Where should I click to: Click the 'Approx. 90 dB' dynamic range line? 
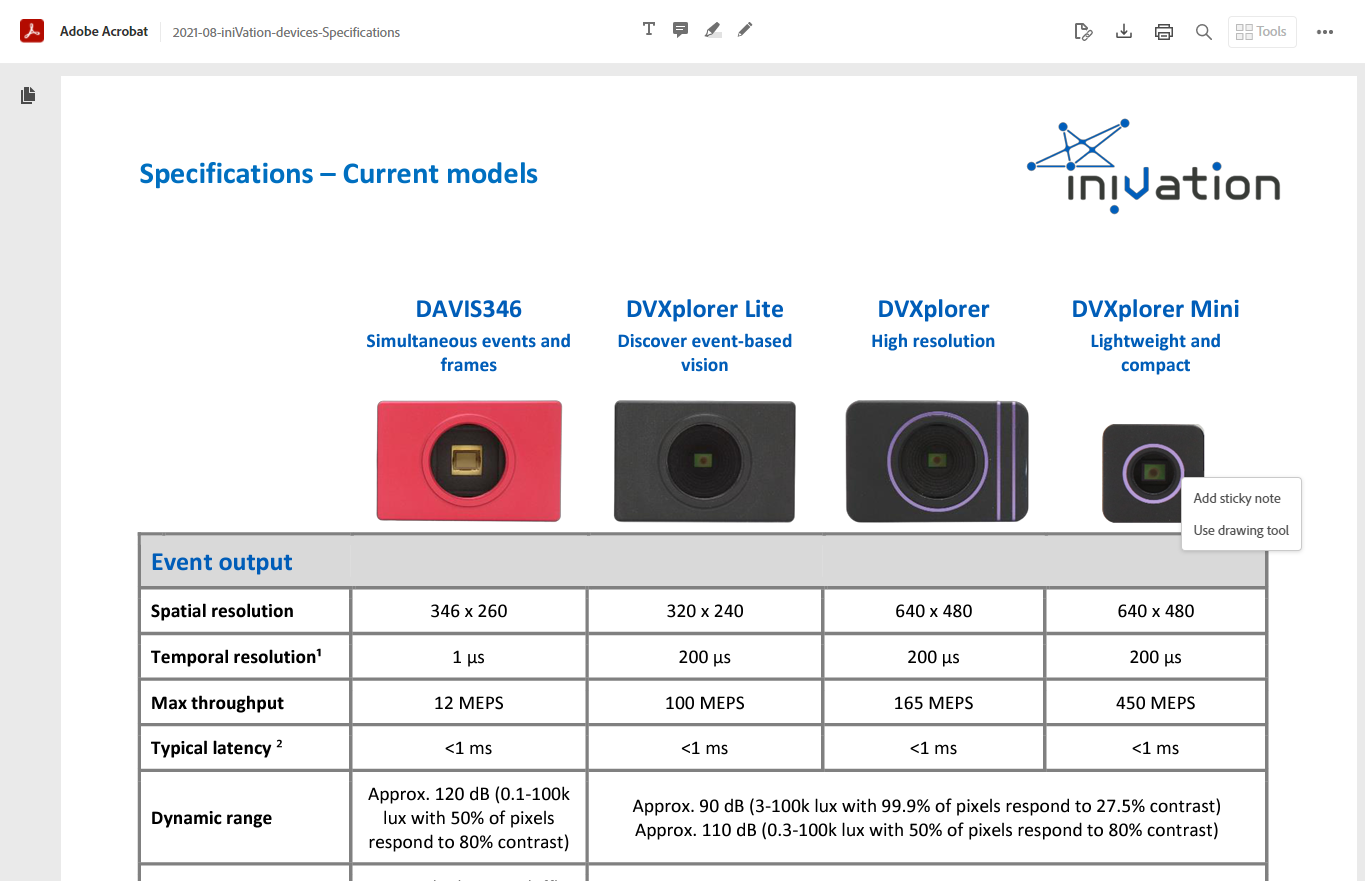(927, 806)
